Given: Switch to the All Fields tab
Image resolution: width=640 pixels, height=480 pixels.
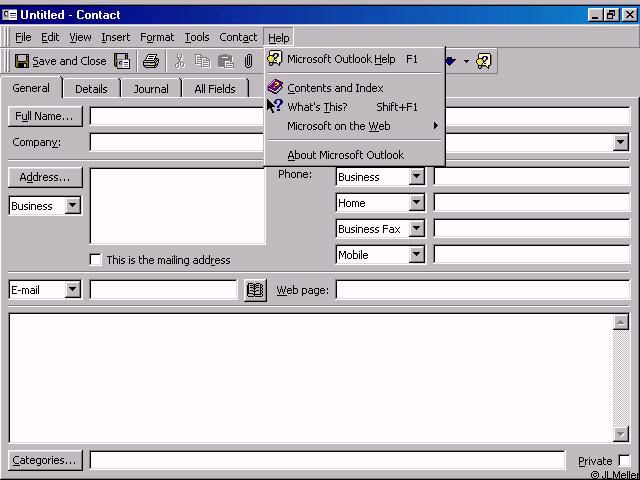Looking at the screenshot, I should coord(215,89).
